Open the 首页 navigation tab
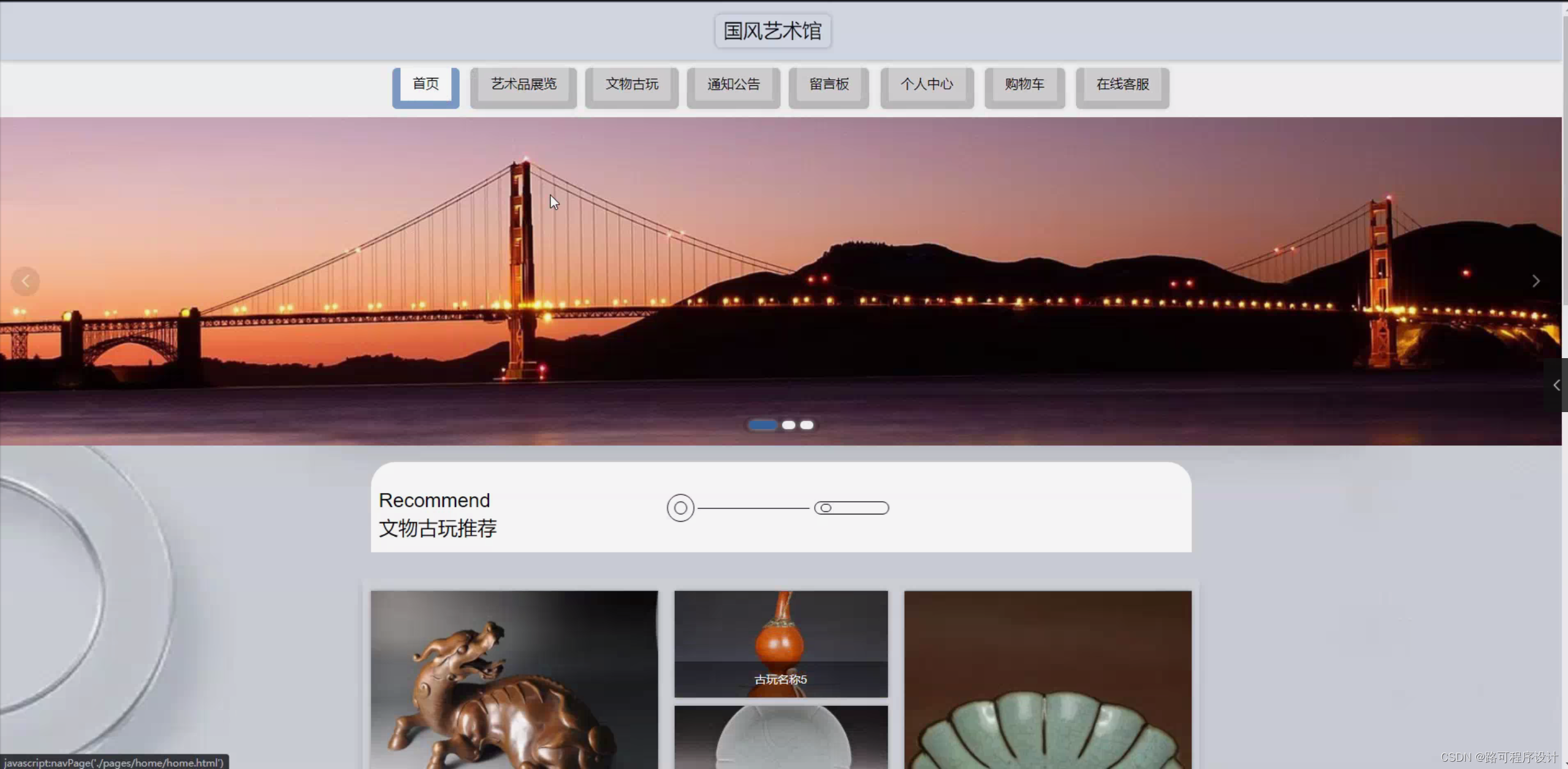 [x=425, y=85]
